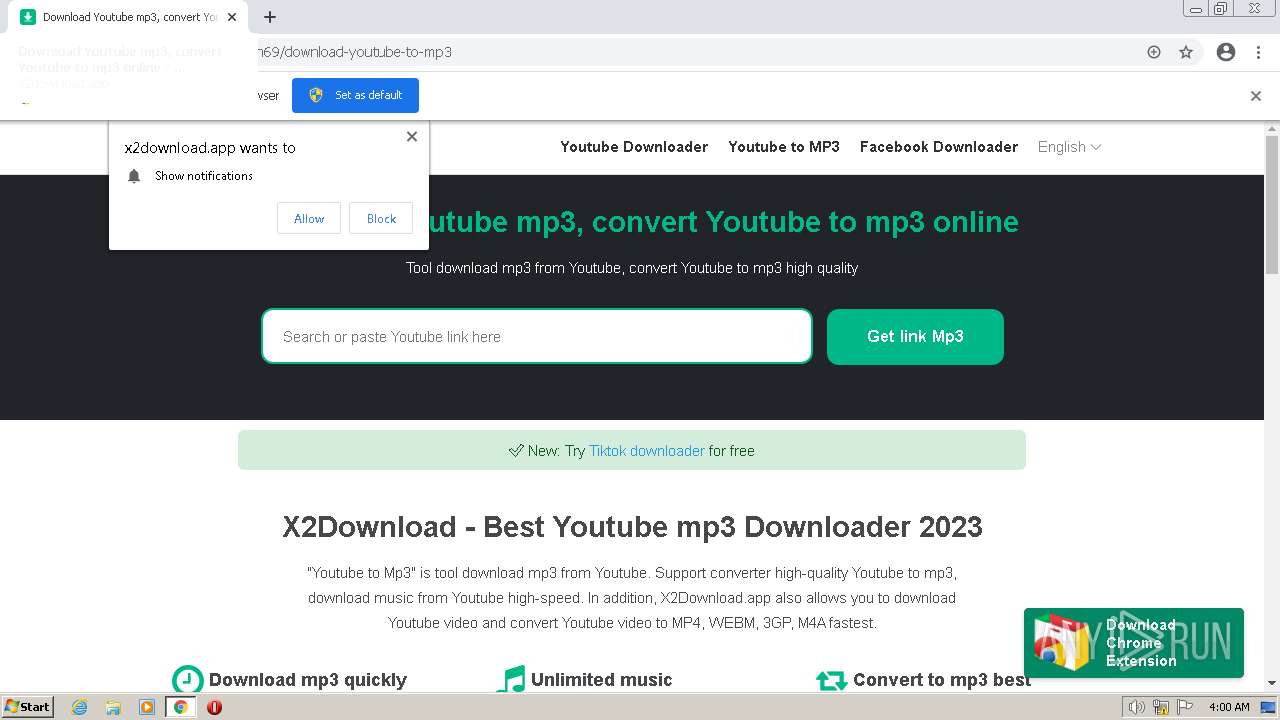Open the Facebook Downloader menu item
The image size is (1280, 720).
coord(939,147)
